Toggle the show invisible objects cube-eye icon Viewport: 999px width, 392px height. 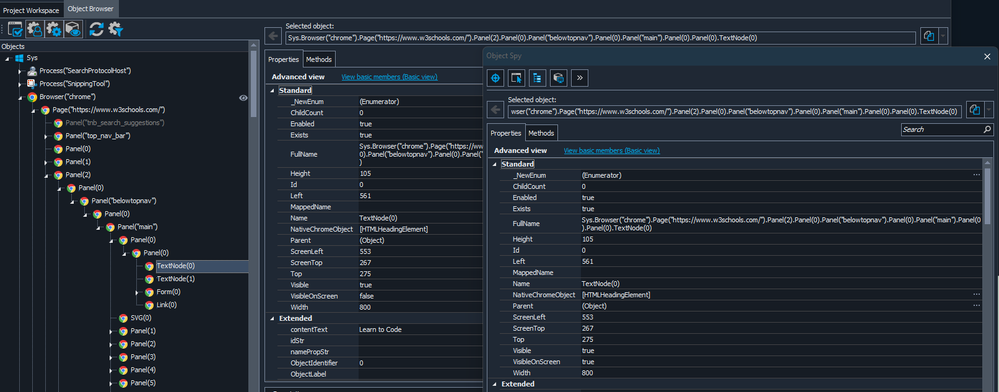click(x=73, y=29)
